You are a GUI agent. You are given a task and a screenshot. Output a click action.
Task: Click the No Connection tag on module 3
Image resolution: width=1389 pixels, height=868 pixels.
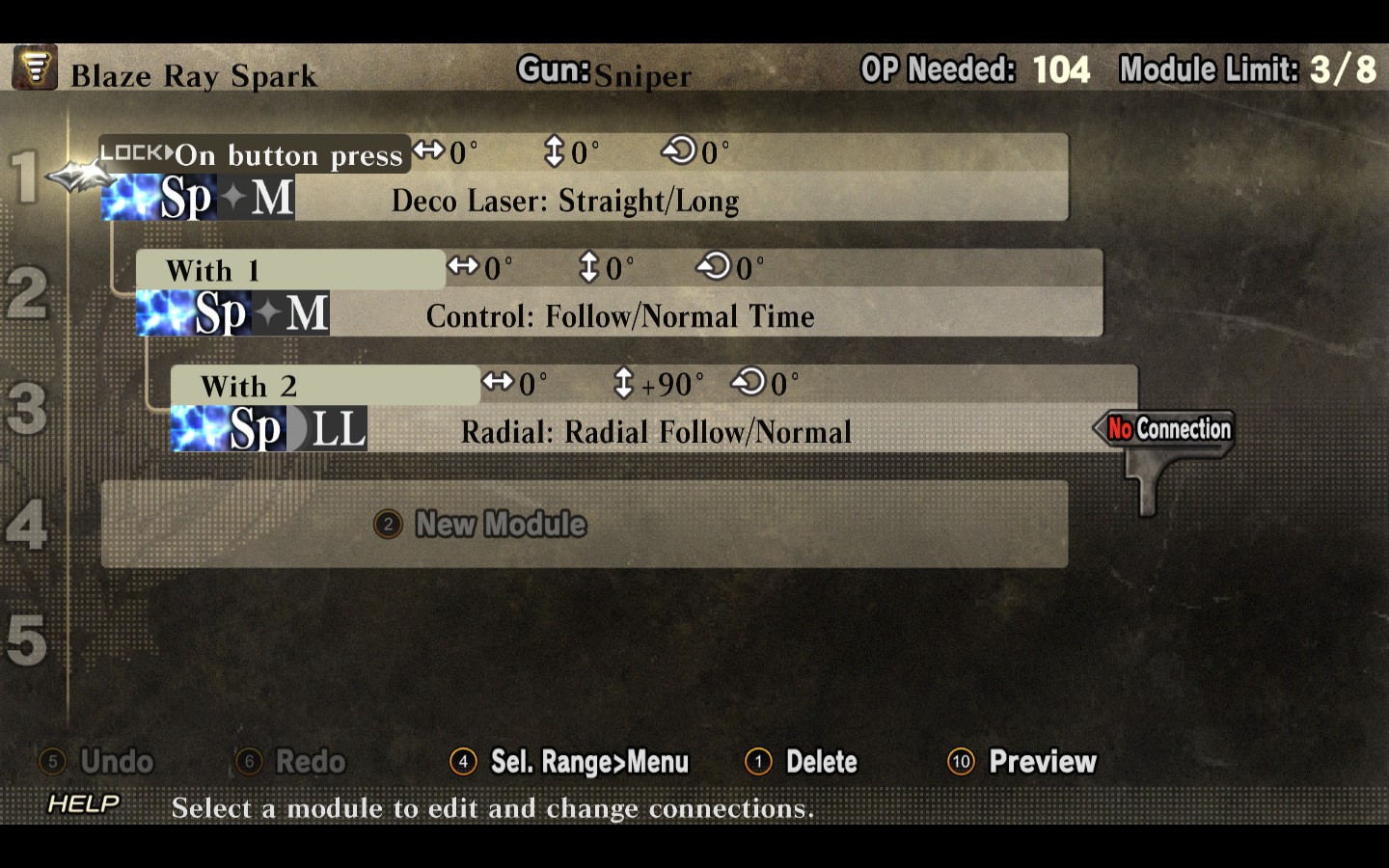[1165, 428]
